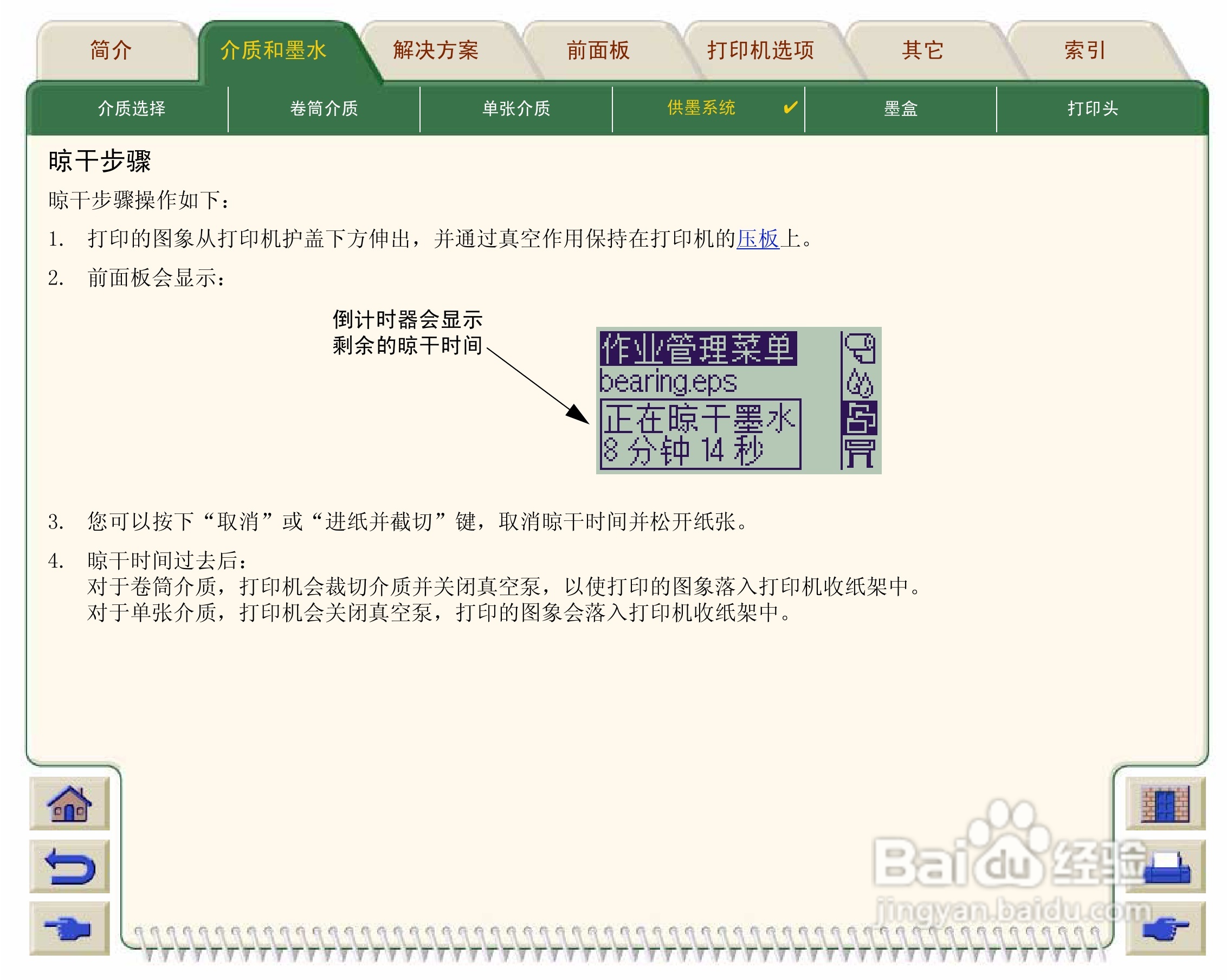
Task: Select 介质选择 in the green submenu
Action: (132, 108)
